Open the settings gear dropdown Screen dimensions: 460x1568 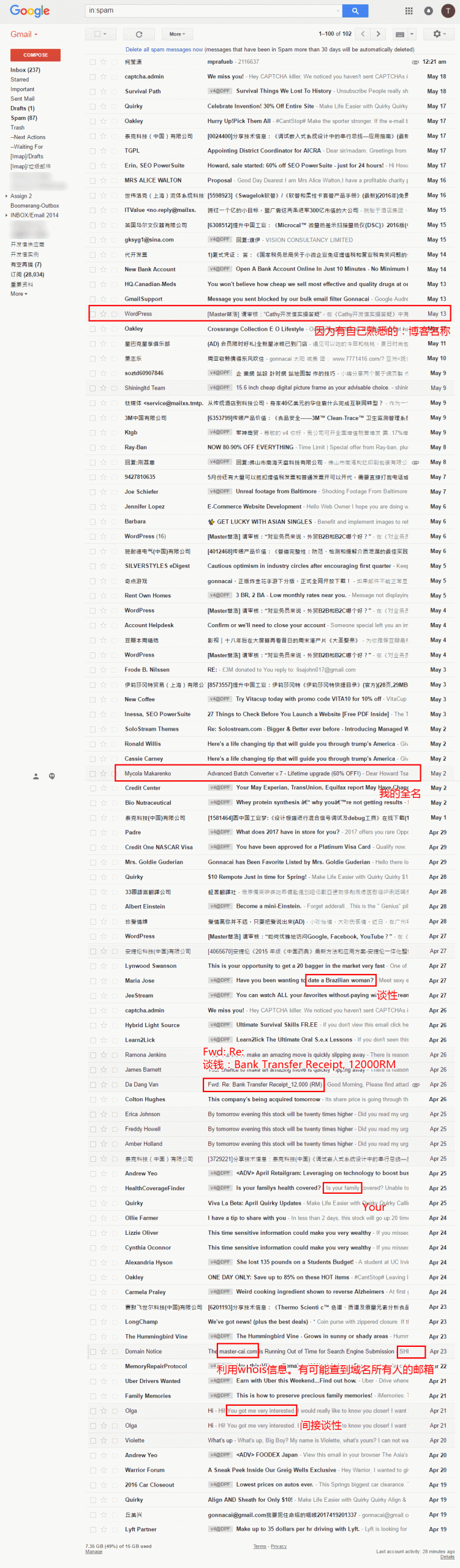[x=440, y=34]
